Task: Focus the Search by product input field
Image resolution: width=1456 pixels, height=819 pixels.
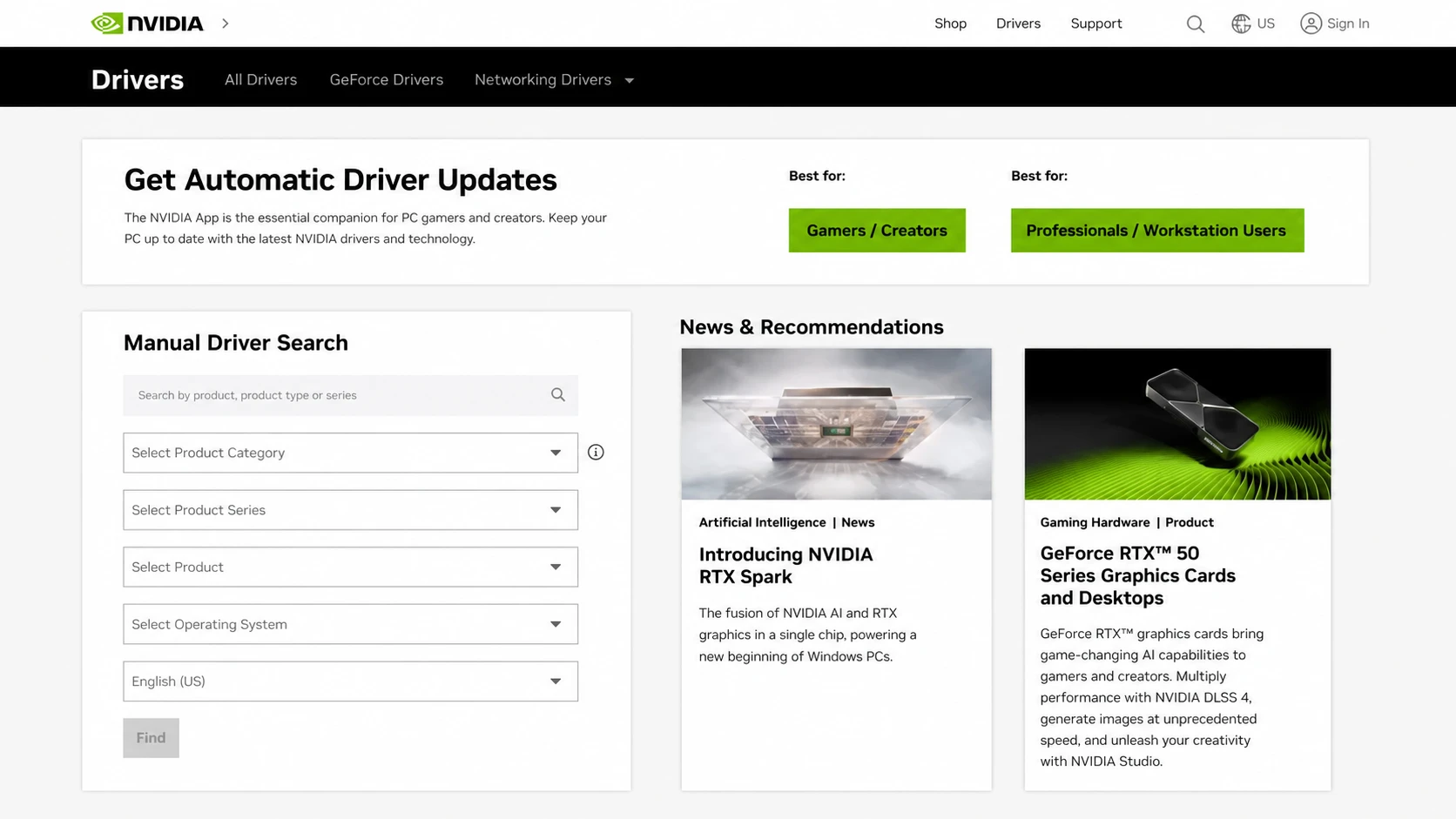Action: pos(350,395)
